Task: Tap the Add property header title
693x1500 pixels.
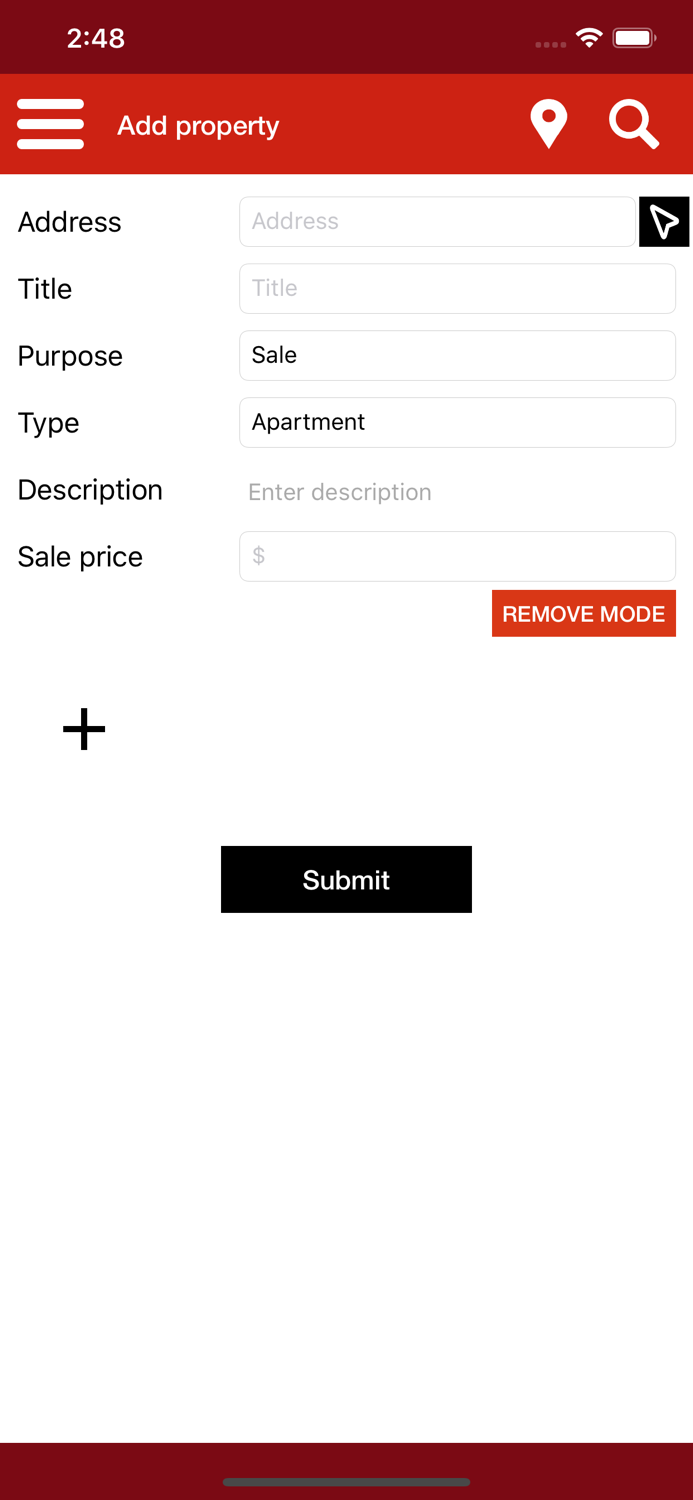Action: coord(198,126)
